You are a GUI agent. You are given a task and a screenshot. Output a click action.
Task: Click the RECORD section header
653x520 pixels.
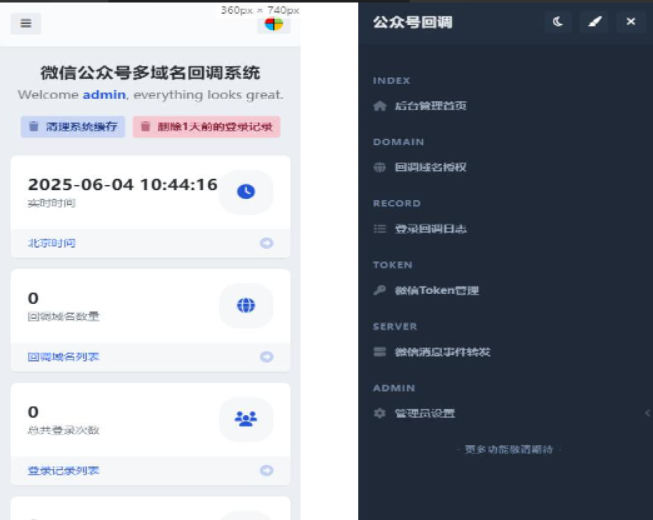tap(397, 203)
